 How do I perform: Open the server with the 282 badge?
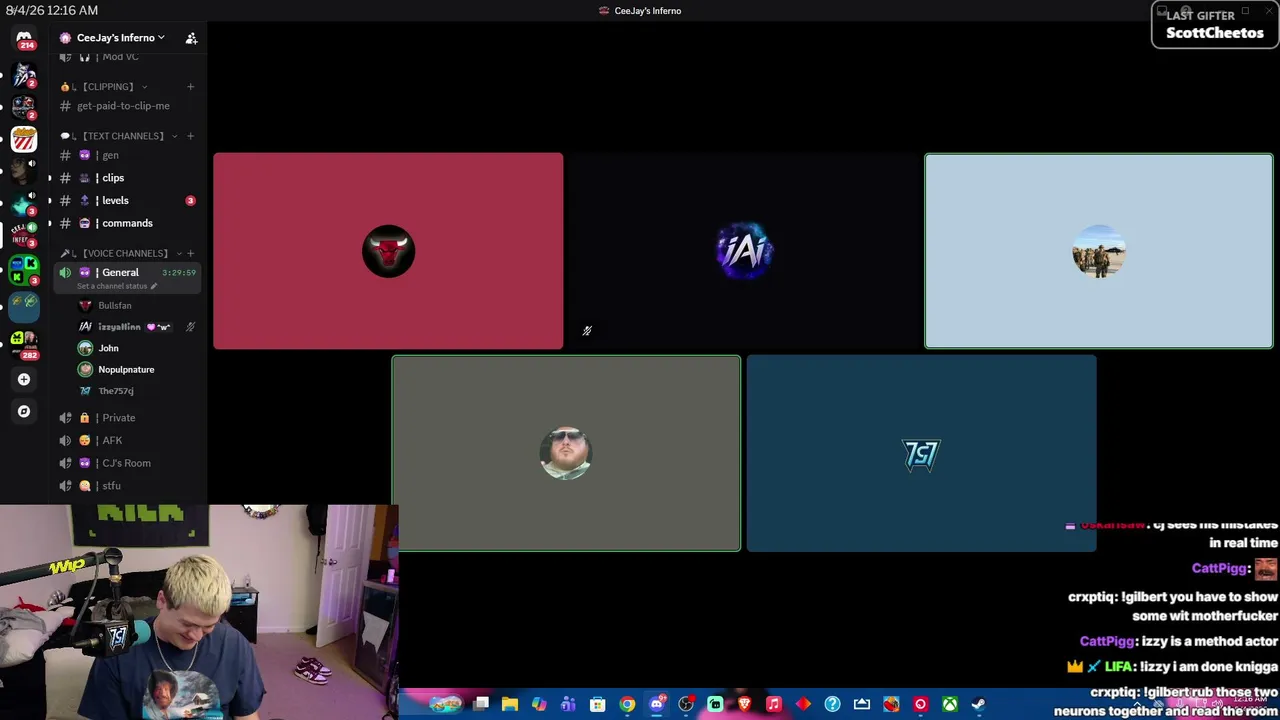[x=24, y=343]
